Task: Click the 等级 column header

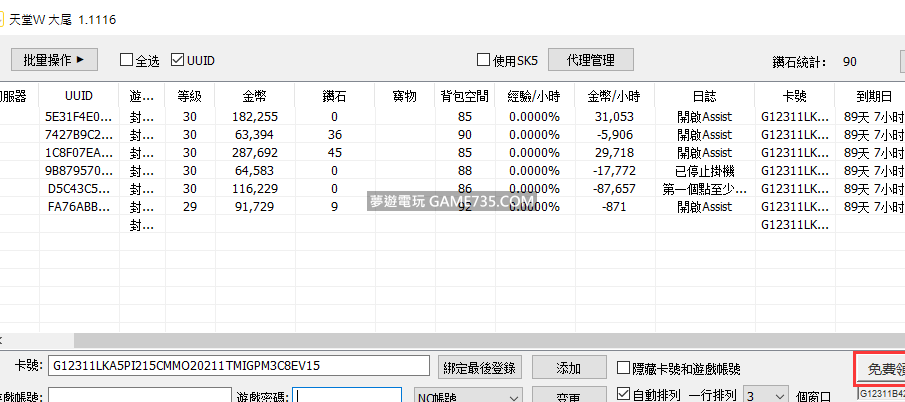Action: tap(189, 97)
